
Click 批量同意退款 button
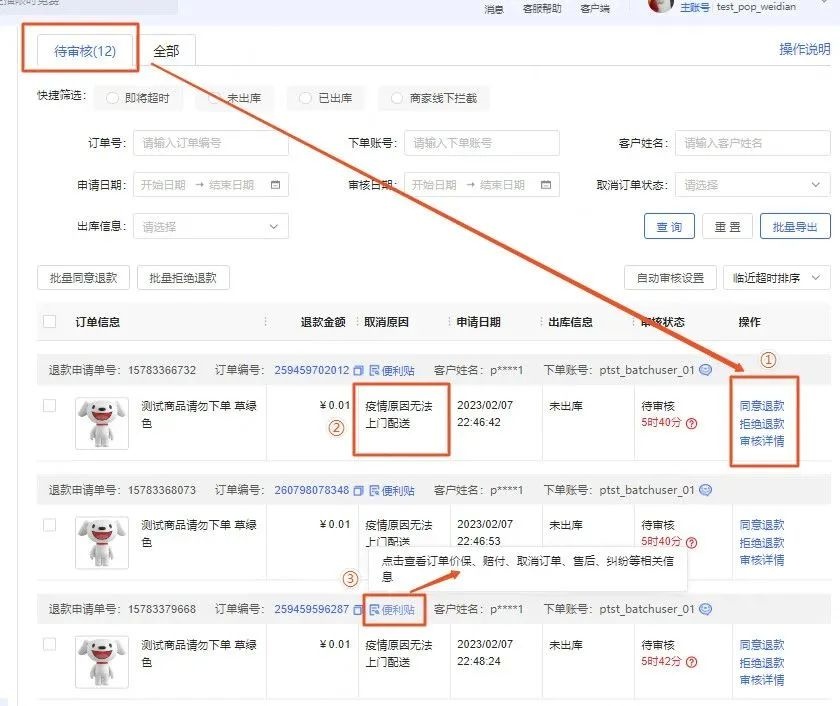pyautogui.click(x=84, y=278)
